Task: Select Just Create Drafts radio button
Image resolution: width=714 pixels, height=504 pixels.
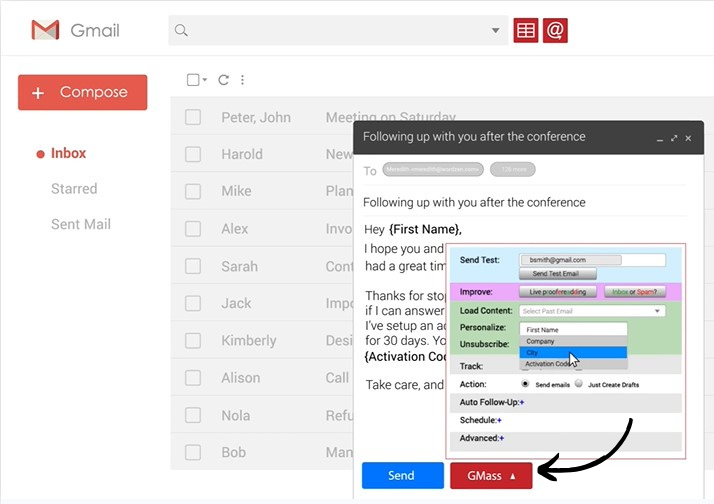Action: (579, 384)
